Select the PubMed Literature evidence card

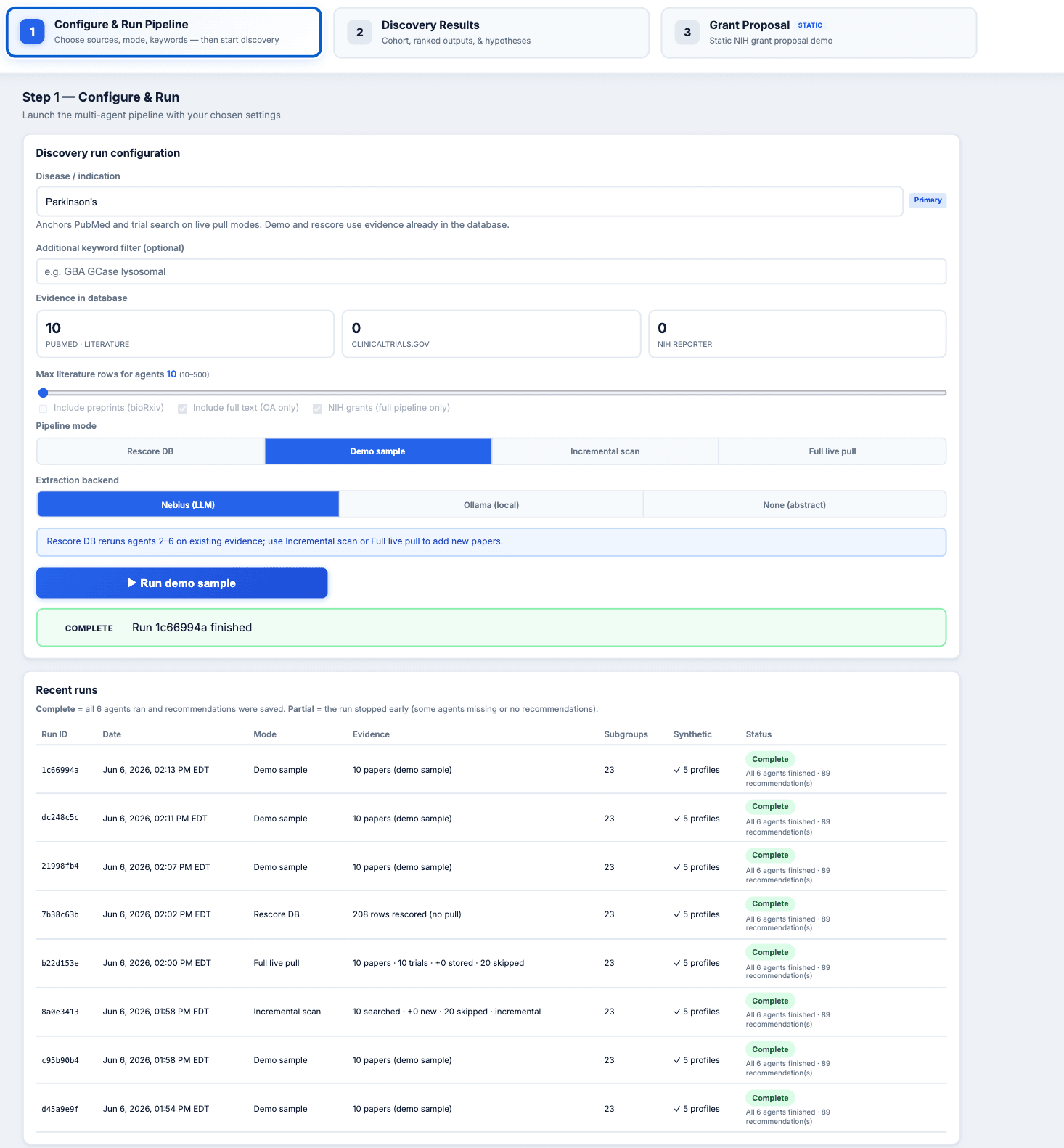(185, 334)
